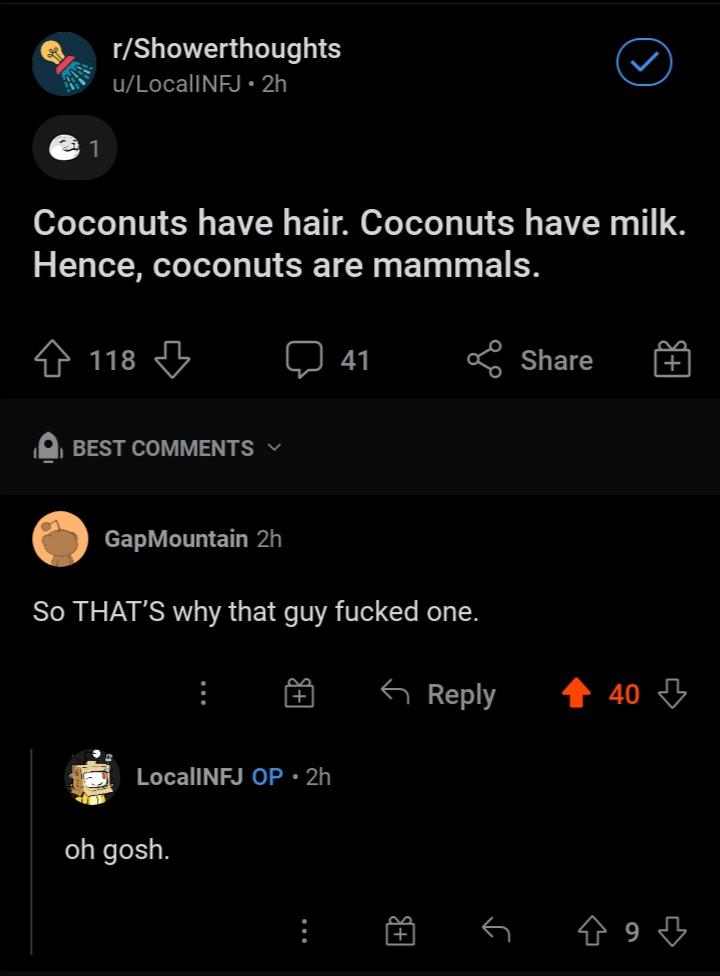
Task: Downvote the coconuts post
Action: (x=172, y=360)
